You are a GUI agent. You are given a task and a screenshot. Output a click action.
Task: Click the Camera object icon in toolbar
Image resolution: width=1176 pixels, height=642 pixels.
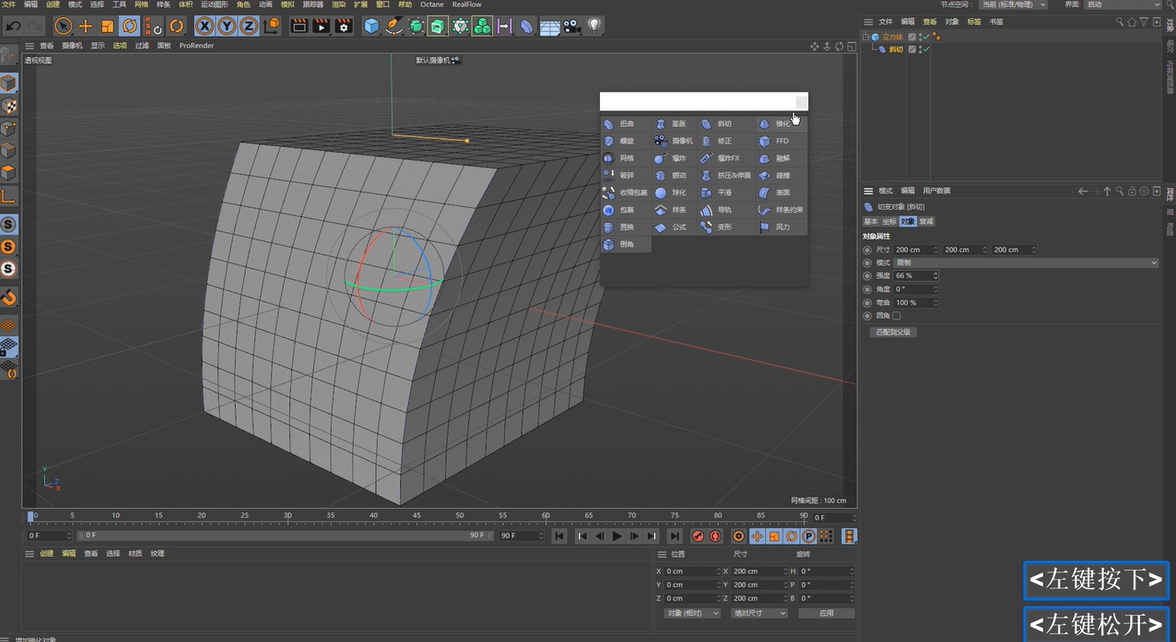pyautogui.click(x=572, y=27)
